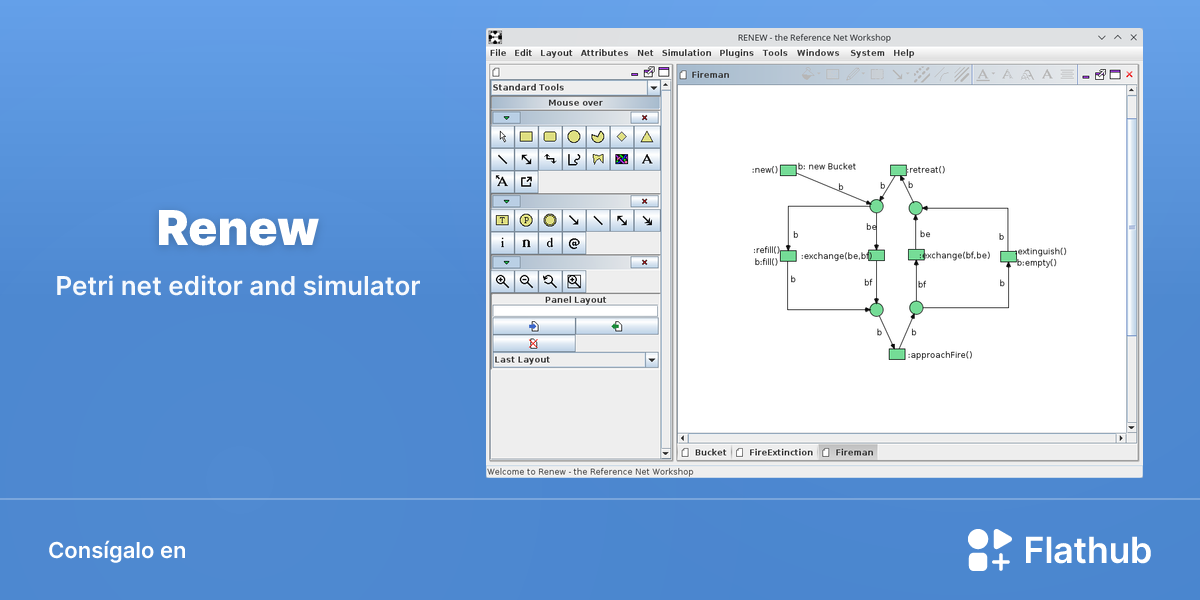
Task: Select the Triangle shape tool
Action: 647,136
